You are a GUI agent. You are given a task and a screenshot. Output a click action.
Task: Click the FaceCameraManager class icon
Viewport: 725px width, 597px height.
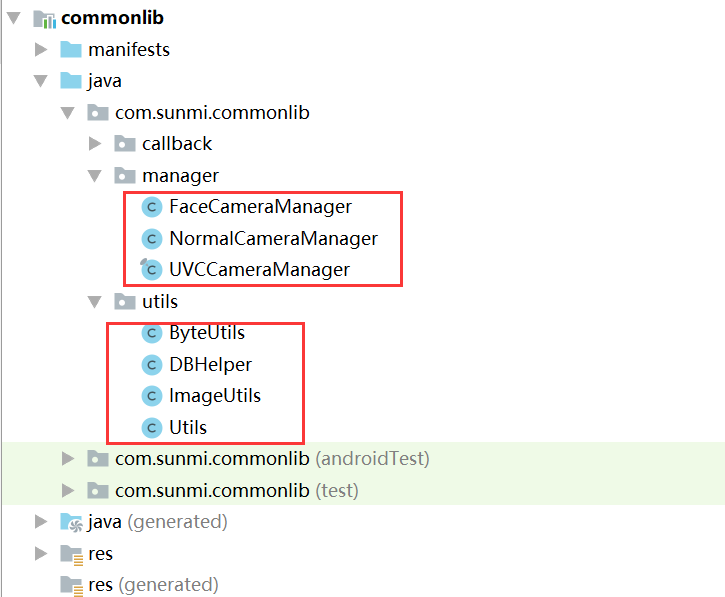[152, 207]
